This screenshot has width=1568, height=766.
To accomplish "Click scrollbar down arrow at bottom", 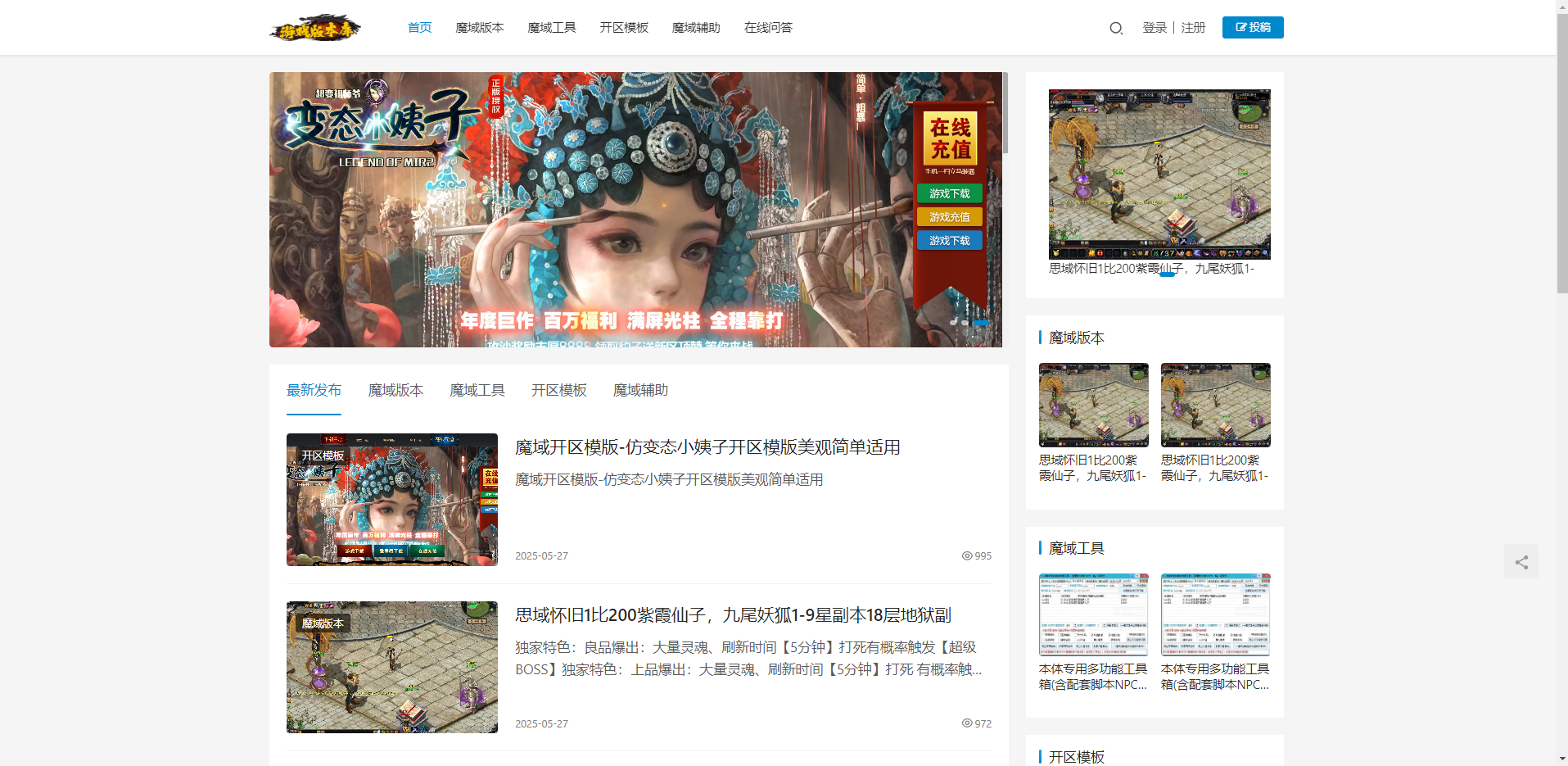I will (x=1562, y=759).
